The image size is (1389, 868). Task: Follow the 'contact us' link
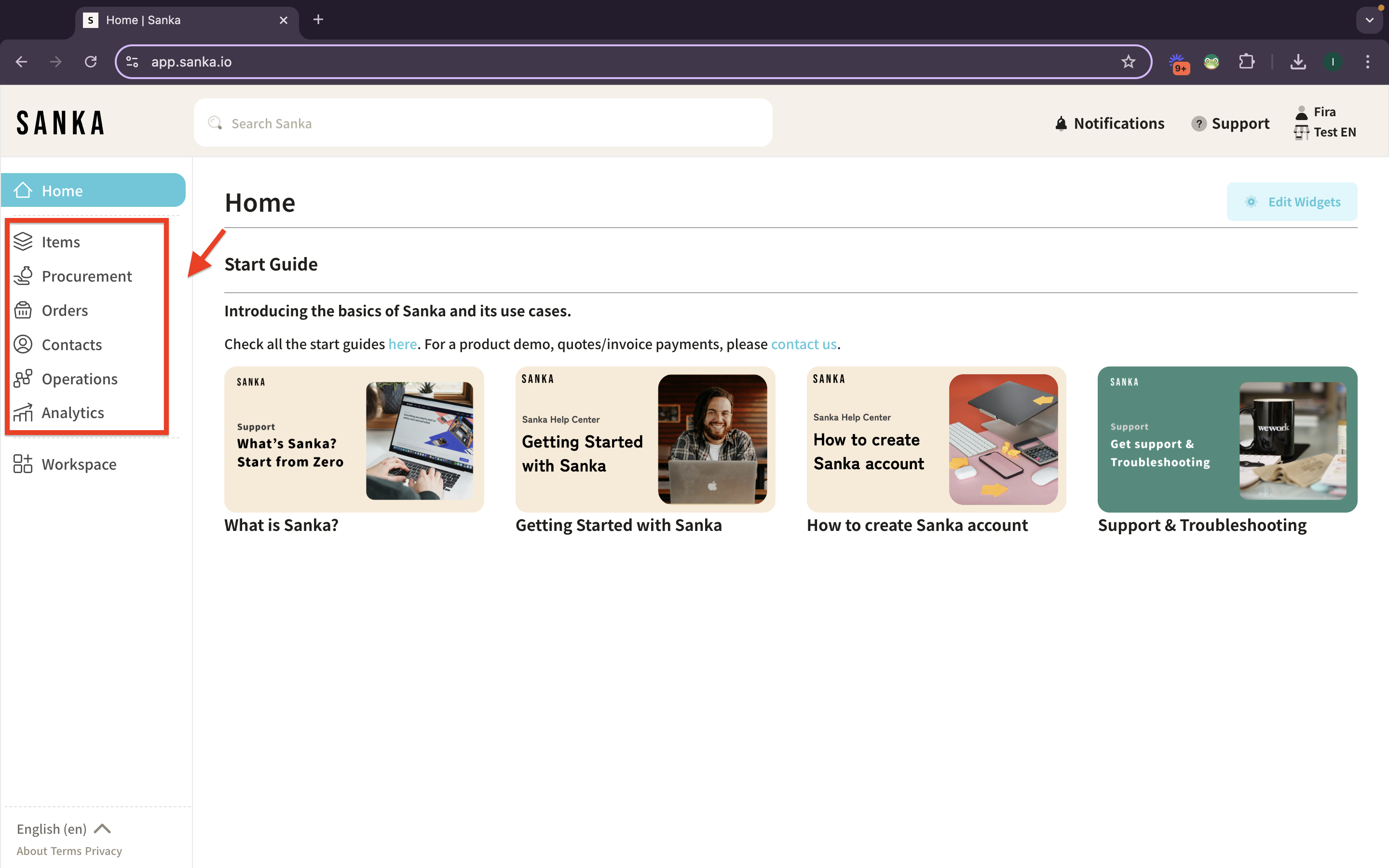(803, 344)
